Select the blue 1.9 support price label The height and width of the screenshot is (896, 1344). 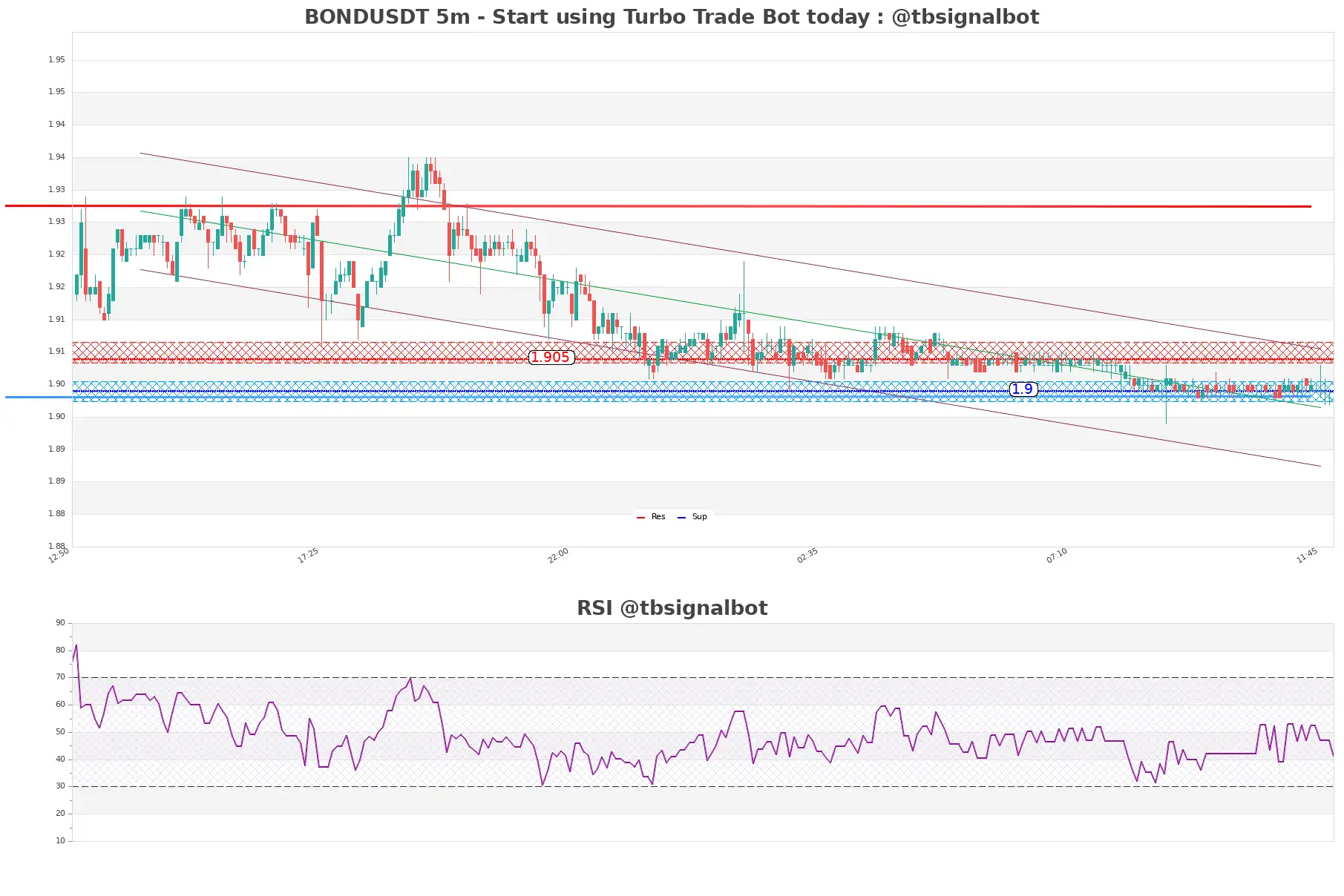(x=1023, y=389)
